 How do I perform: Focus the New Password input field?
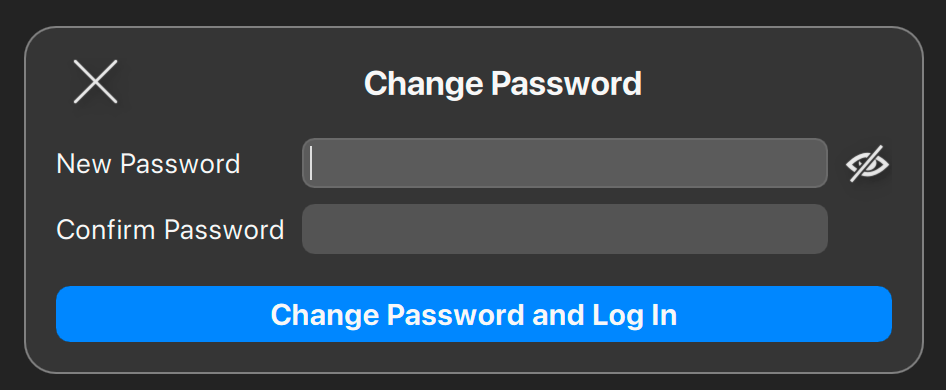pyautogui.click(x=565, y=163)
